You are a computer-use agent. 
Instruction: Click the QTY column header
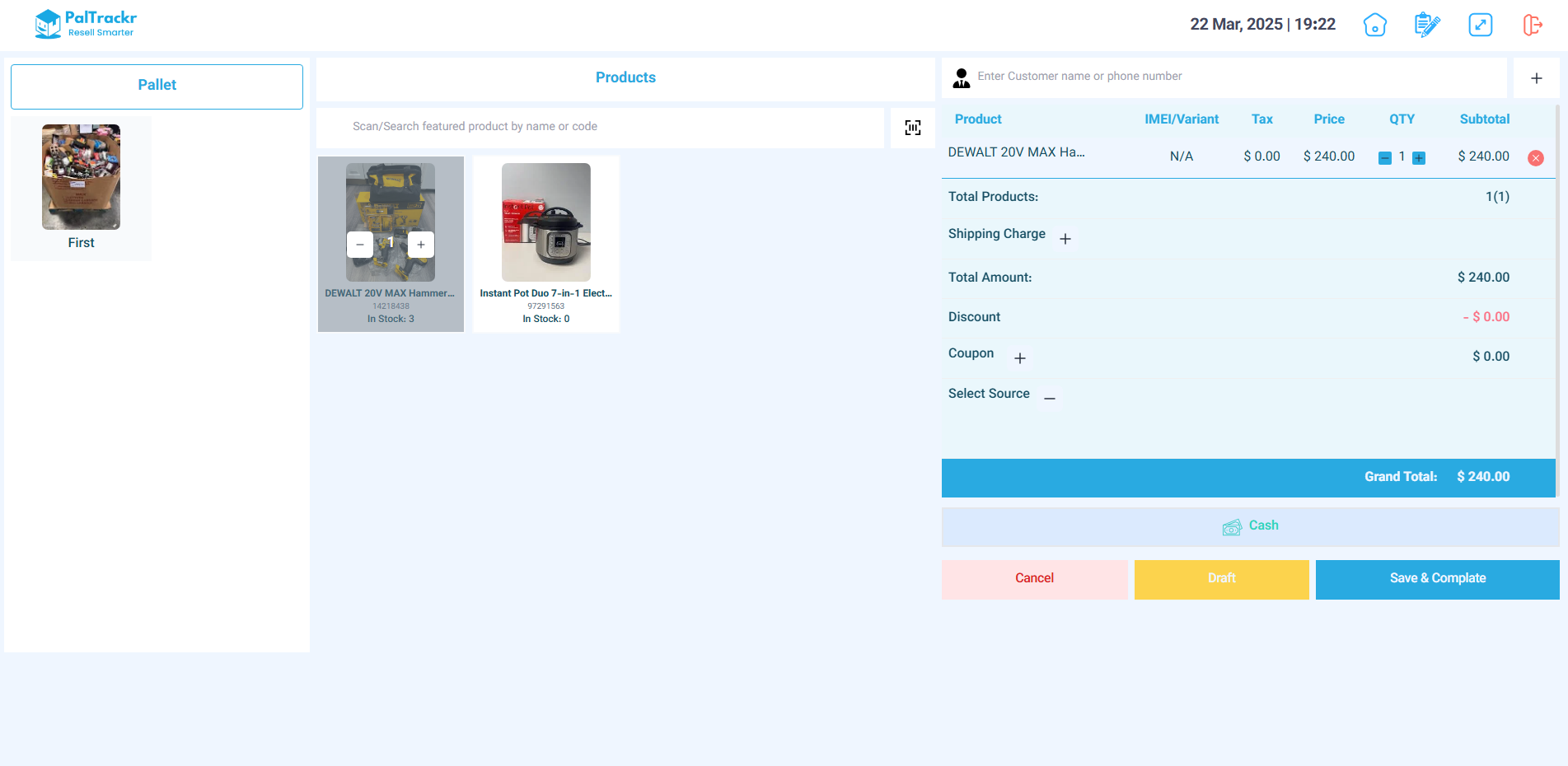1402,119
